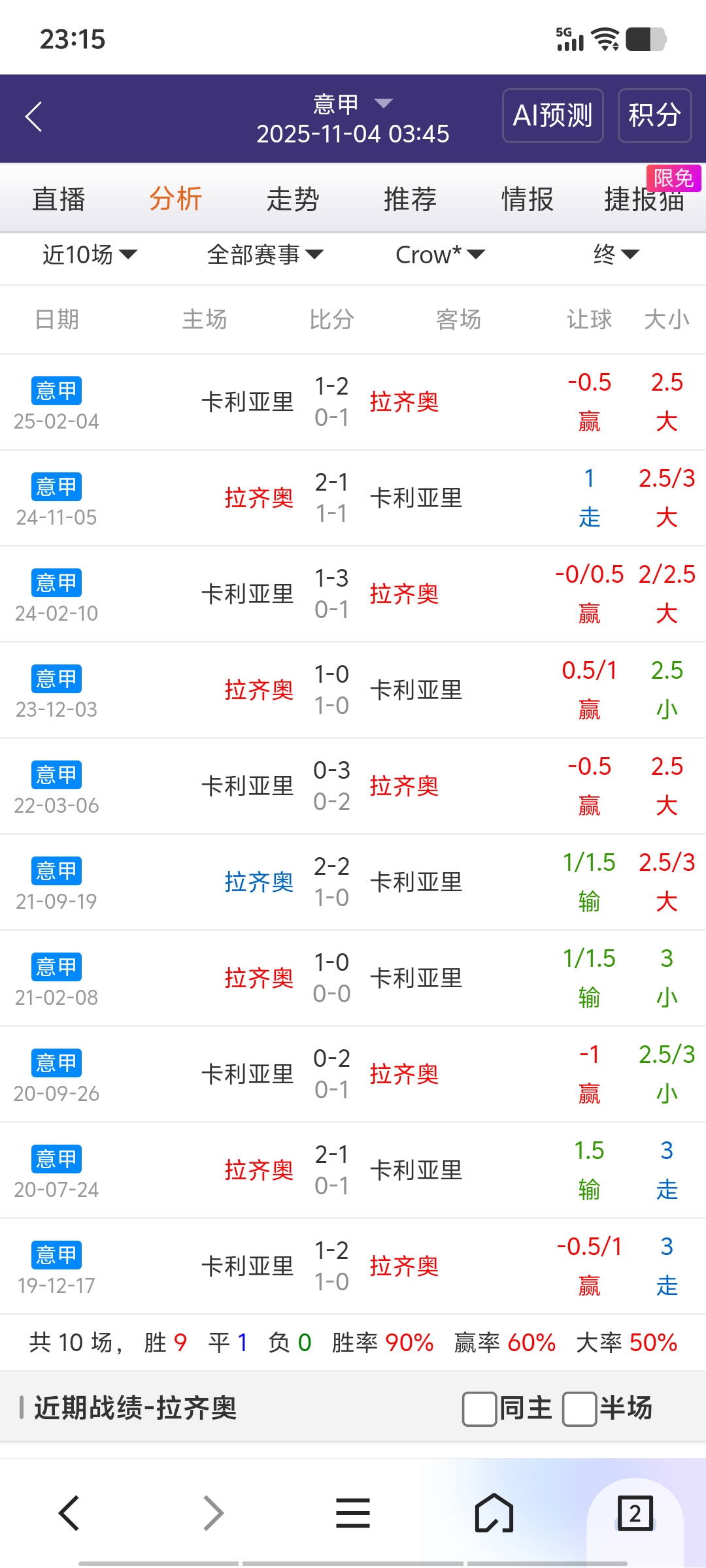The image size is (706, 1568).
Task: Tap the browser forward arrow
Action: coord(213,1512)
